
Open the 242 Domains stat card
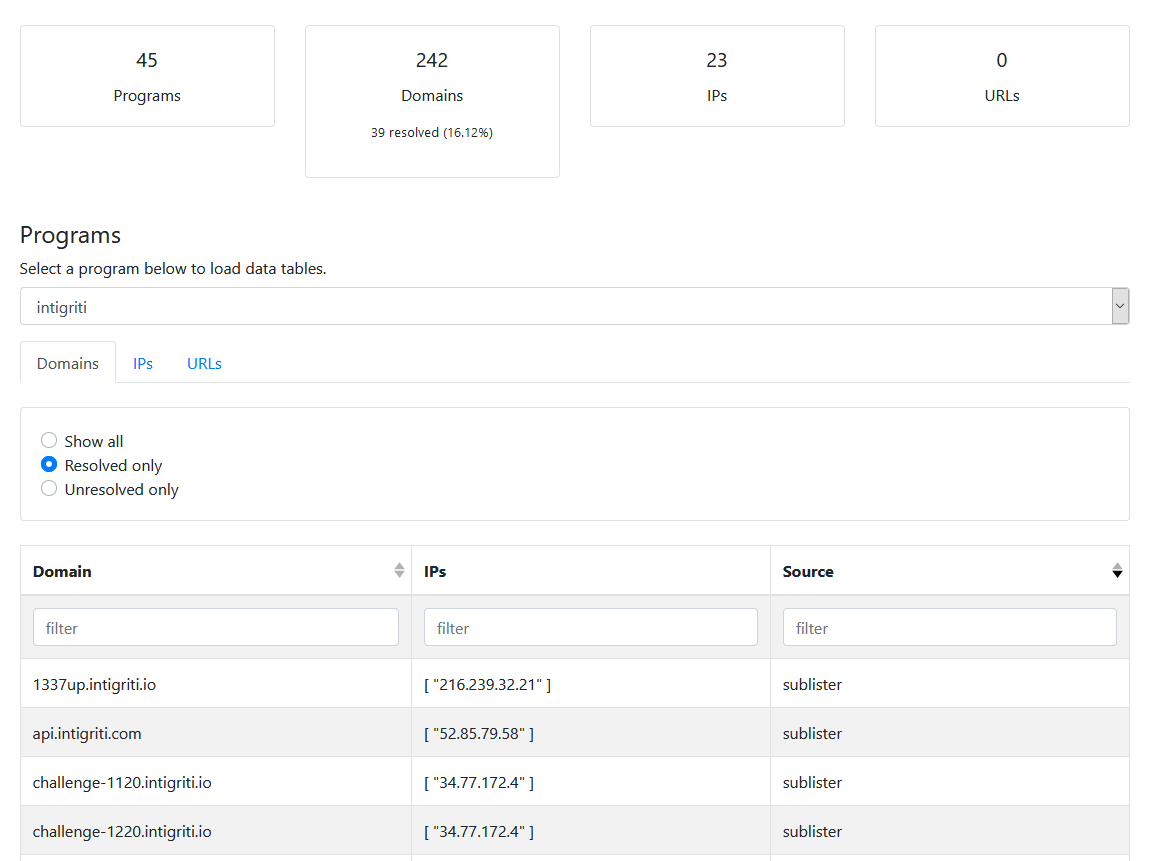[x=432, y=102]
